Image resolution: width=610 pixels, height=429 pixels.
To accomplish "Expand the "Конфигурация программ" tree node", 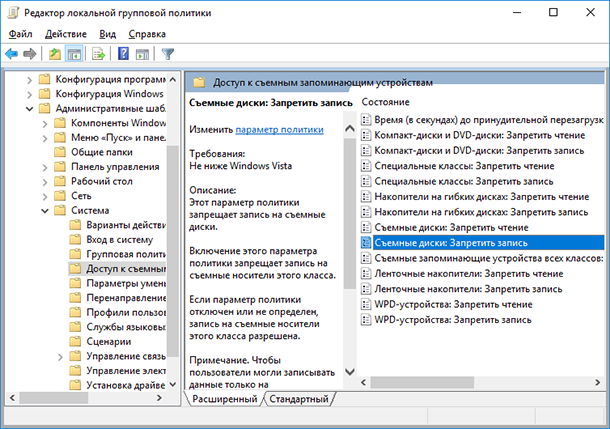I will tap(30, 80).
